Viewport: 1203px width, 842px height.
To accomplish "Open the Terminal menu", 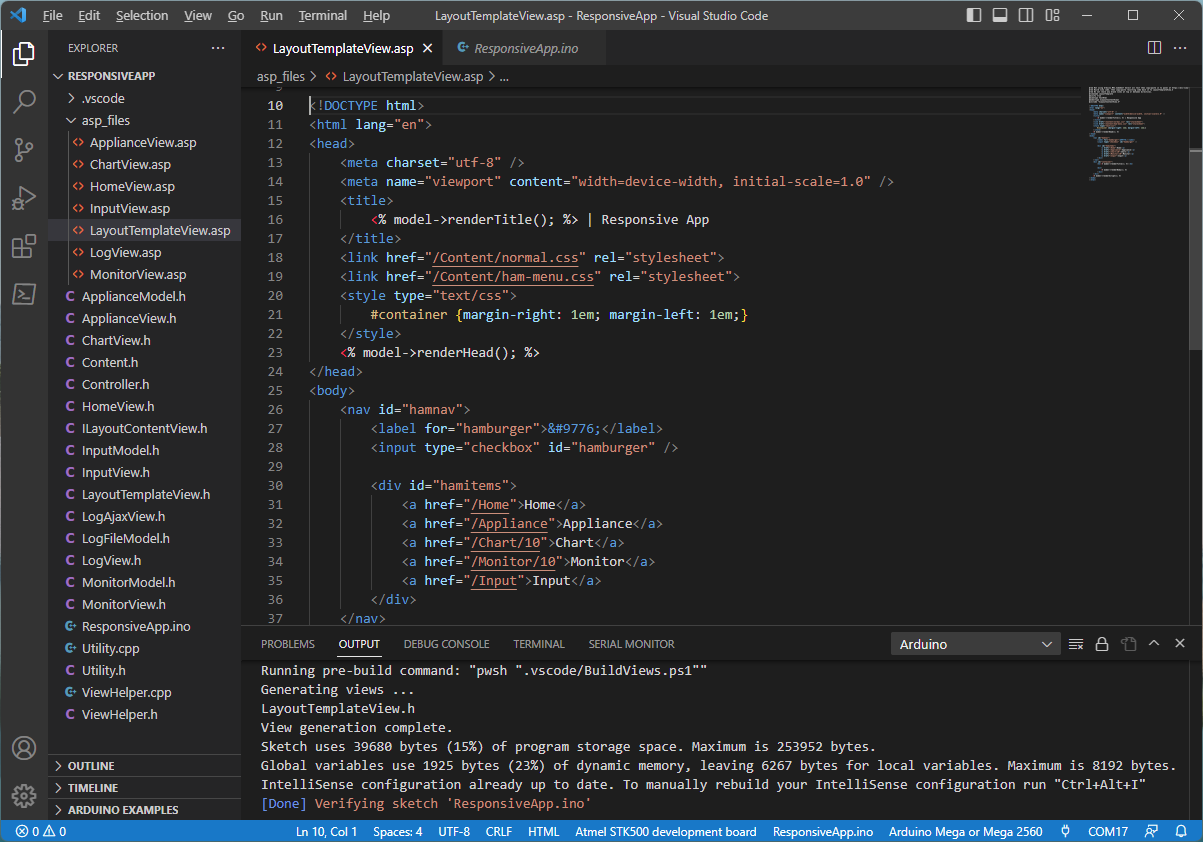I will tap(323, 16).
